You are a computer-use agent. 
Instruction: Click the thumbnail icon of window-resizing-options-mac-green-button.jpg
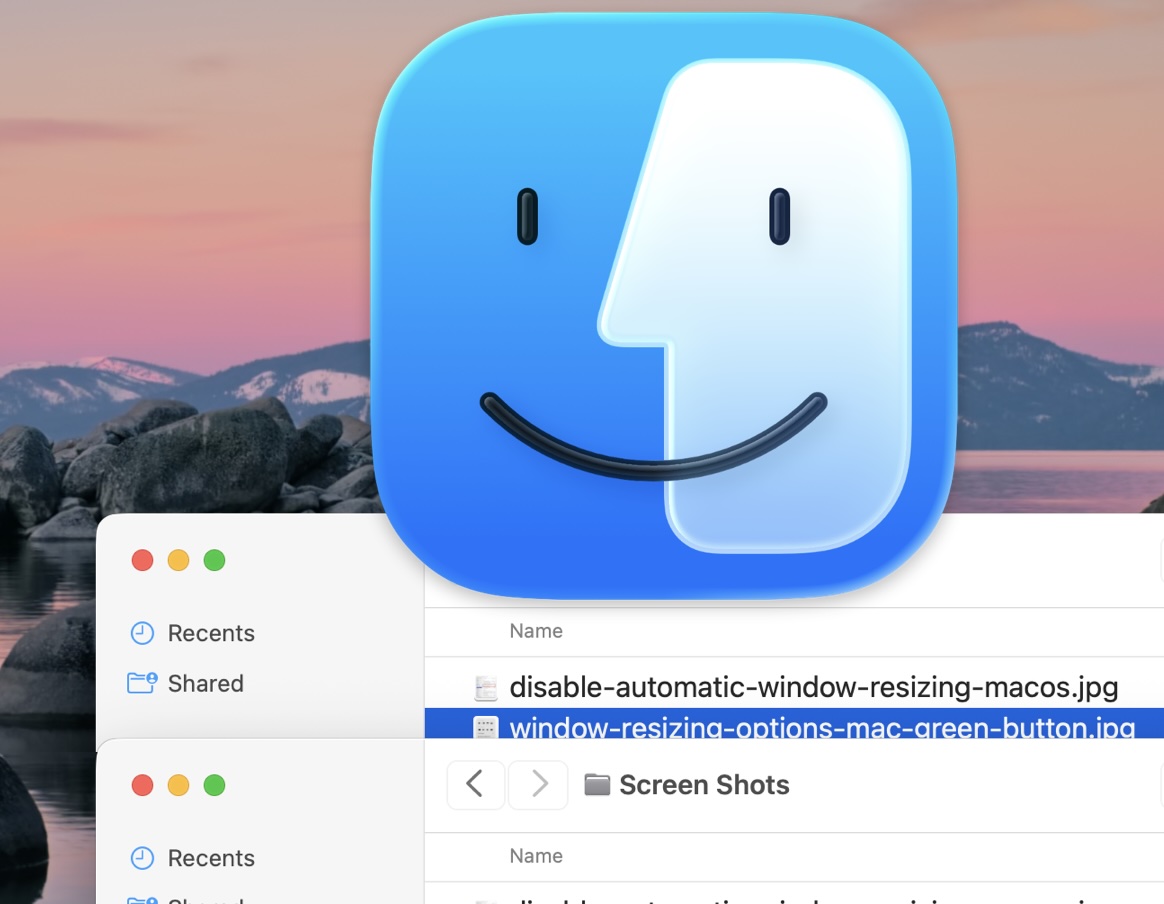point(487,729)
